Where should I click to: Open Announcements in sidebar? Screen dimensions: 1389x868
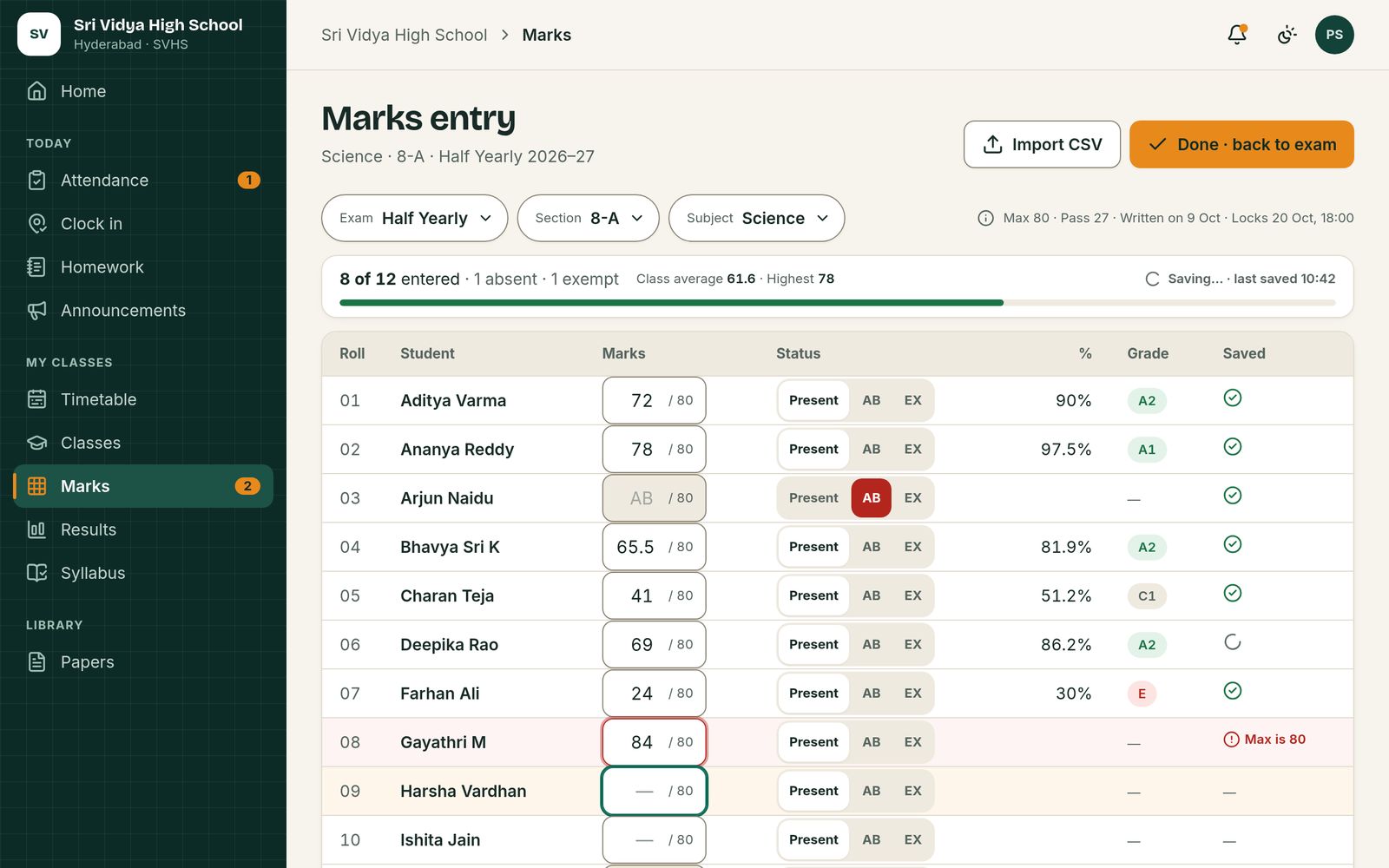tap(143, 311)
